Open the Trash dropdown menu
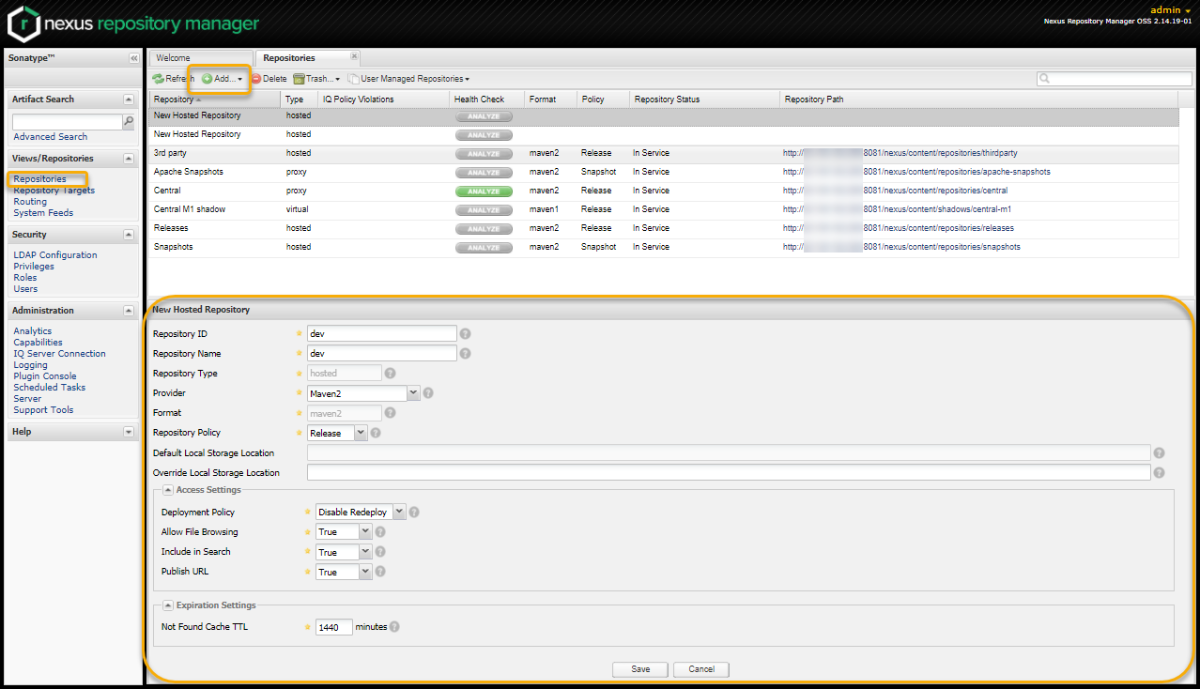Image resolution: width=1200 pixels, height=689 pixels. (316, 78)
